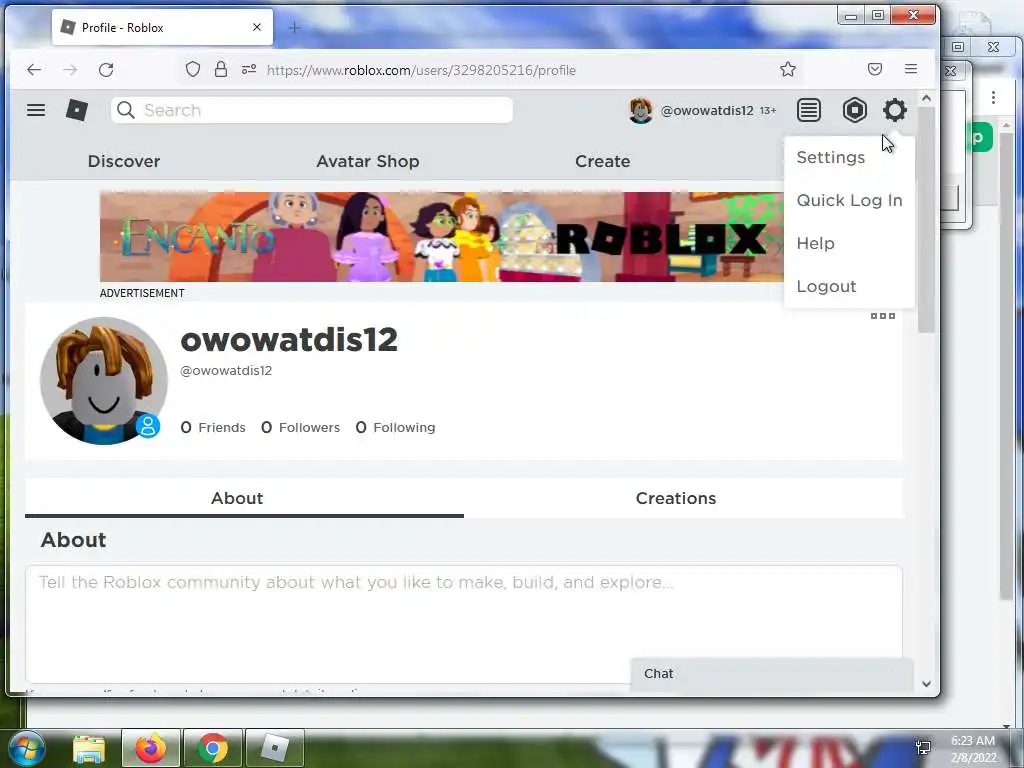
Task: Open the Roblox app taskbar icon
Action: click(275, 748)
